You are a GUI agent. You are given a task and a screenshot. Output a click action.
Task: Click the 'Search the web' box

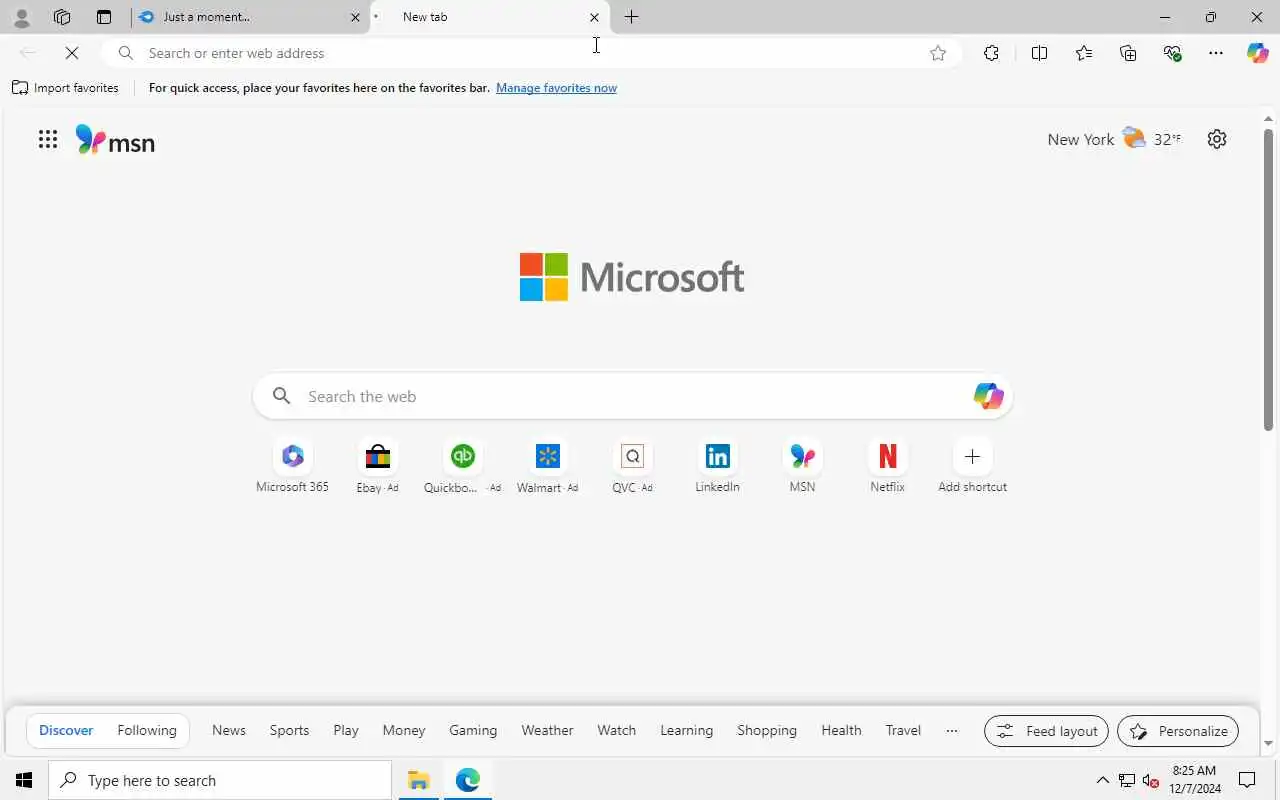(x=632, y=396)
